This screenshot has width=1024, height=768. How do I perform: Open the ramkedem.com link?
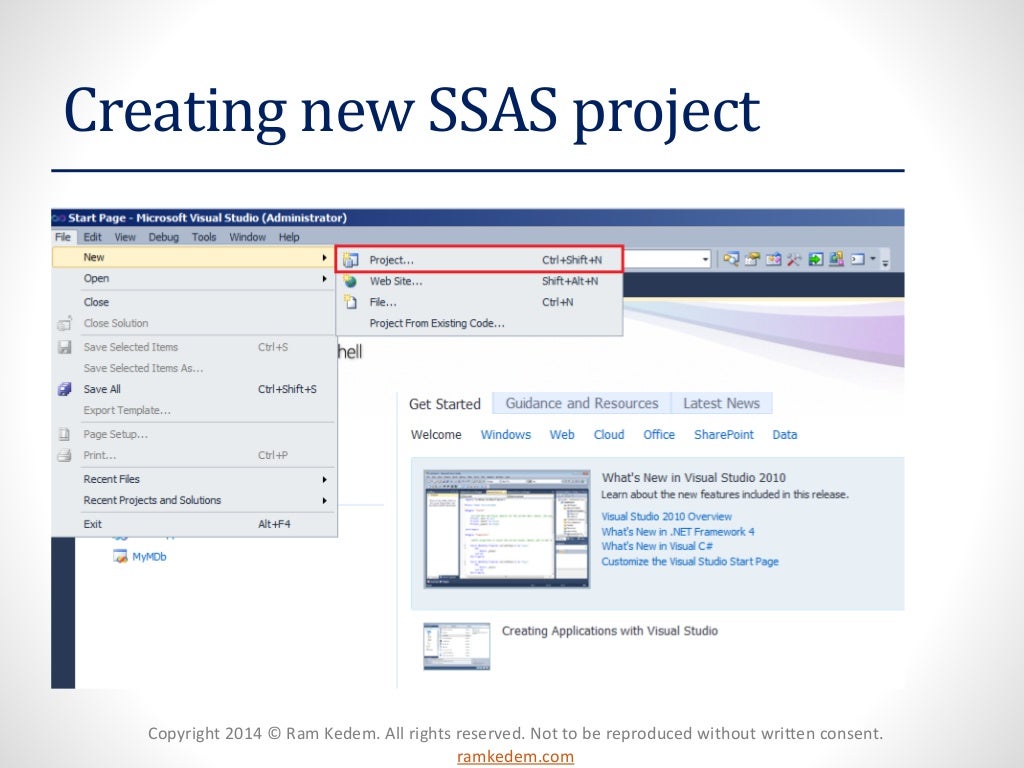(515, 756)
